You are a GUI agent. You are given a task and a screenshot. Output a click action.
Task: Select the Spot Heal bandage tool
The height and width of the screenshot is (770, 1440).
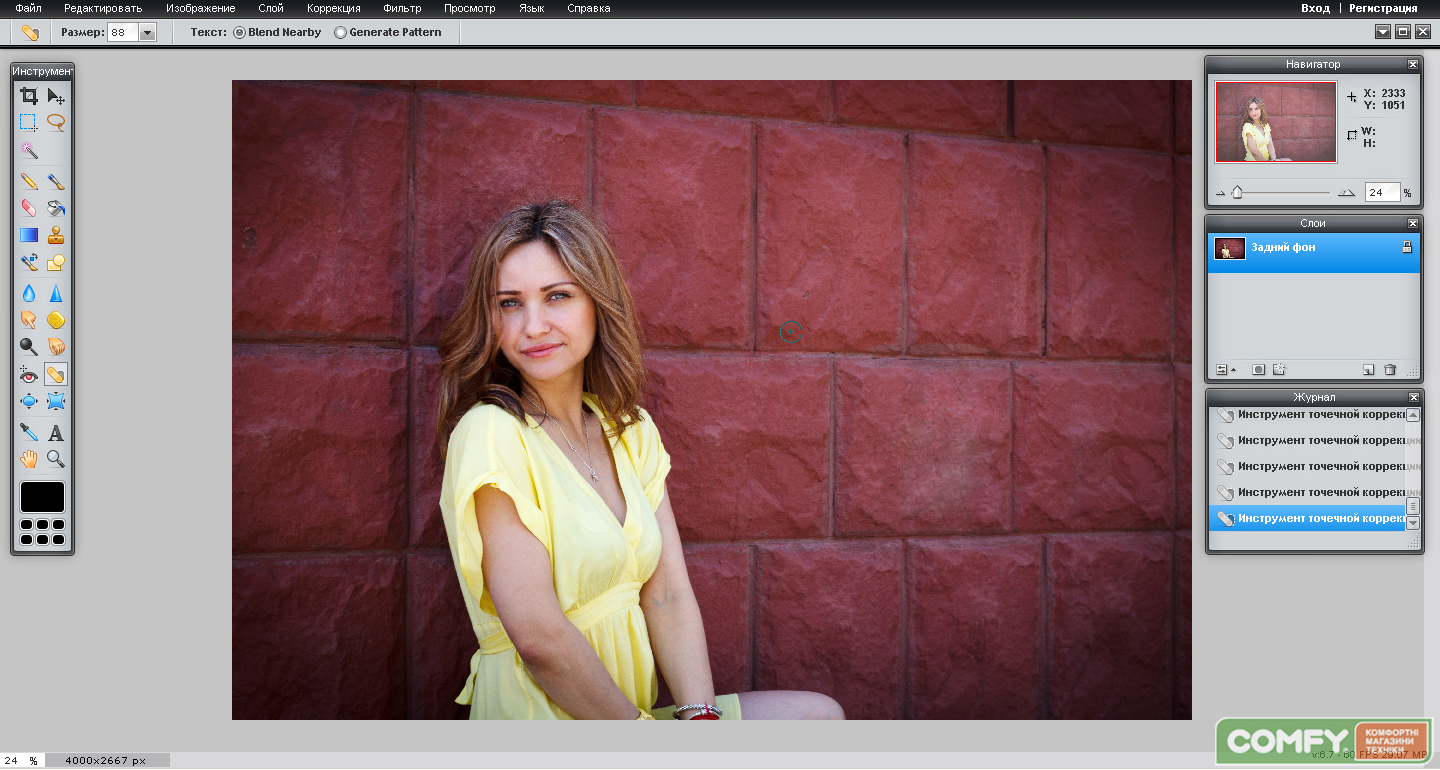(56, 375)
